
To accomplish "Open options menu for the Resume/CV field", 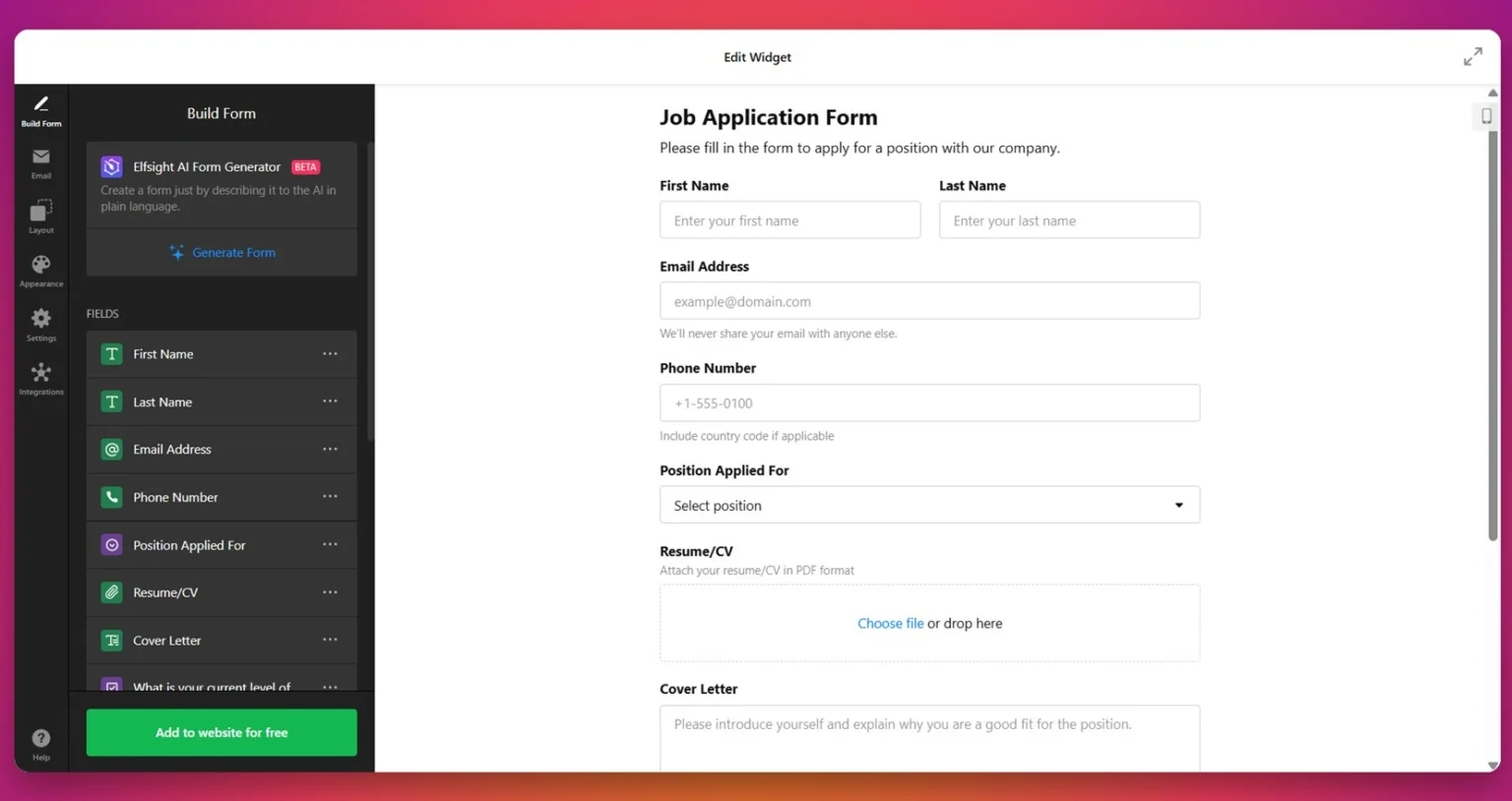I will click(x=330, y=592).
